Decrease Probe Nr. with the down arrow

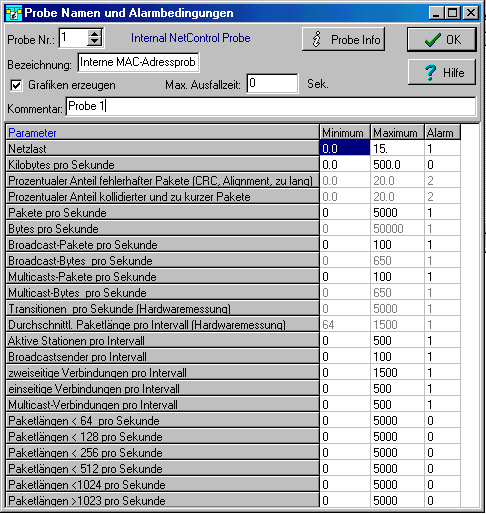click(x=95, y=42)
